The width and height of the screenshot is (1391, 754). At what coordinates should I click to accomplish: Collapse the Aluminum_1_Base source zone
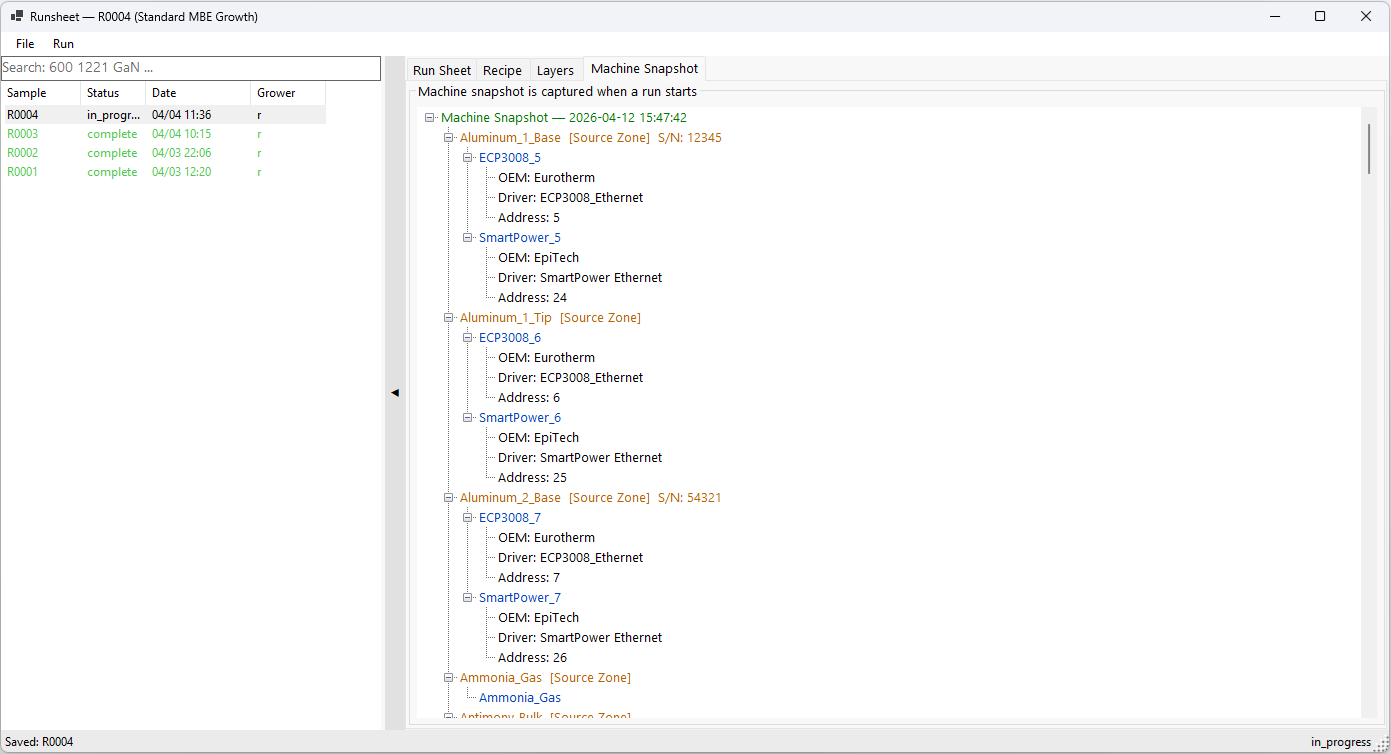coord(449,138)
